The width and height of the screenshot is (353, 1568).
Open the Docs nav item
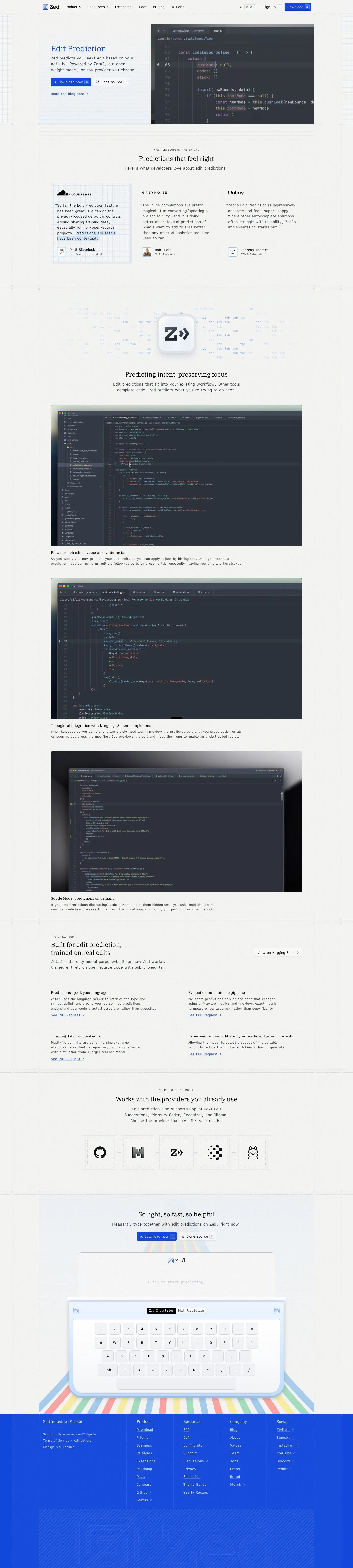pyautogui.click(x=143, y=7)
